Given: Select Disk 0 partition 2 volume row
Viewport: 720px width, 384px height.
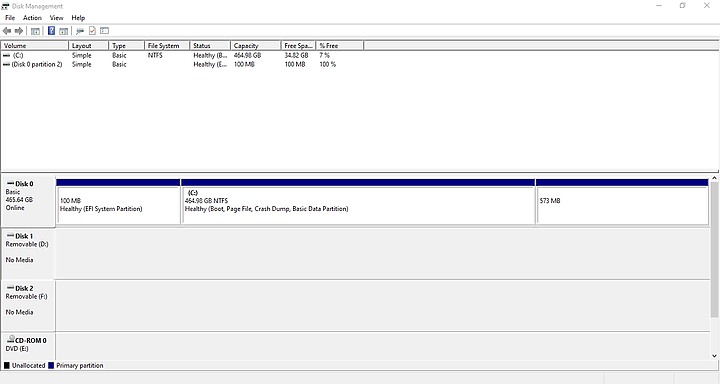Looking at the screenshot, I should coord(37,64).
